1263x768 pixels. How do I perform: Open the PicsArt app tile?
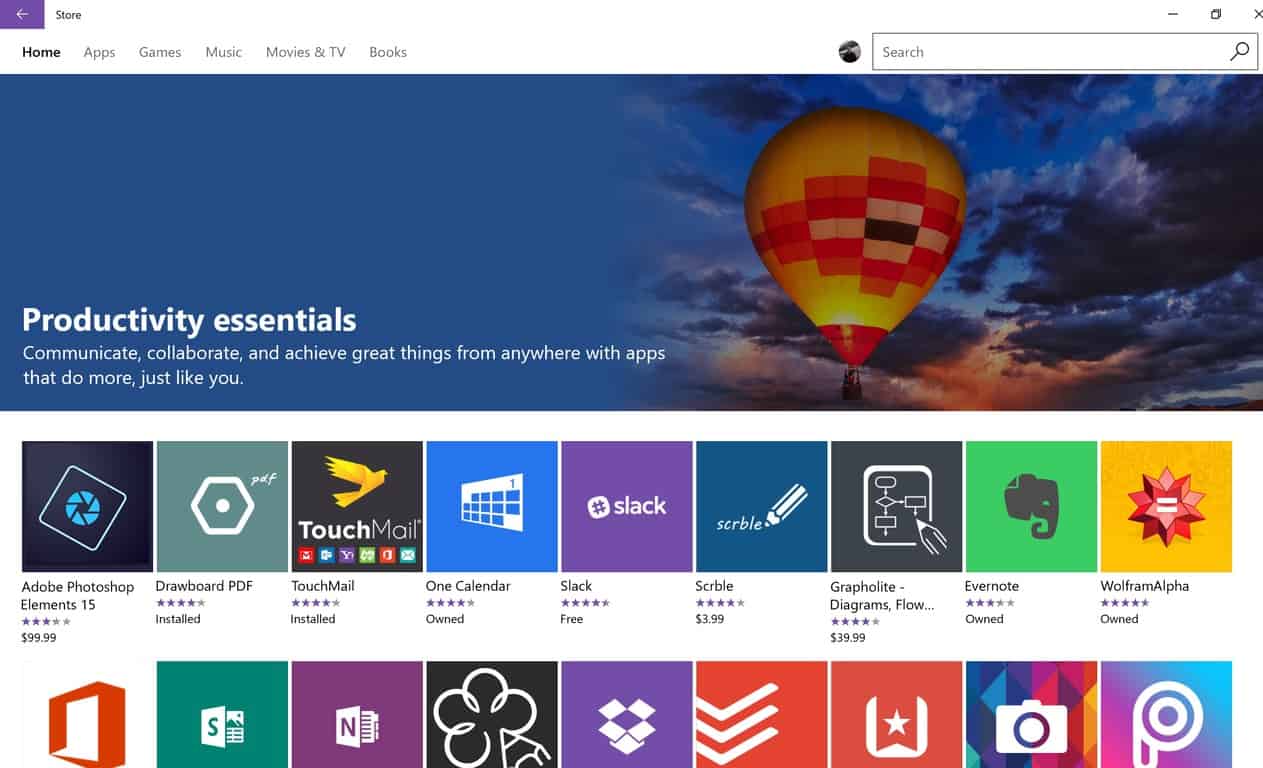click(1166, 714)
